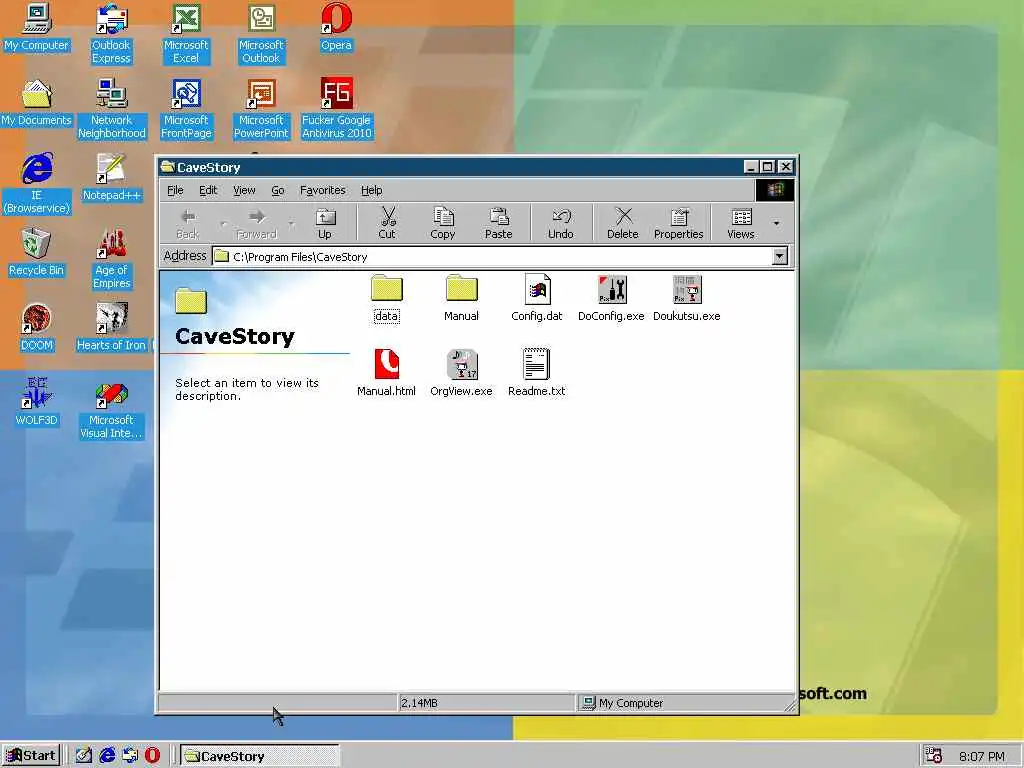Select Doukutsu.exe game executable

[687, 298]
